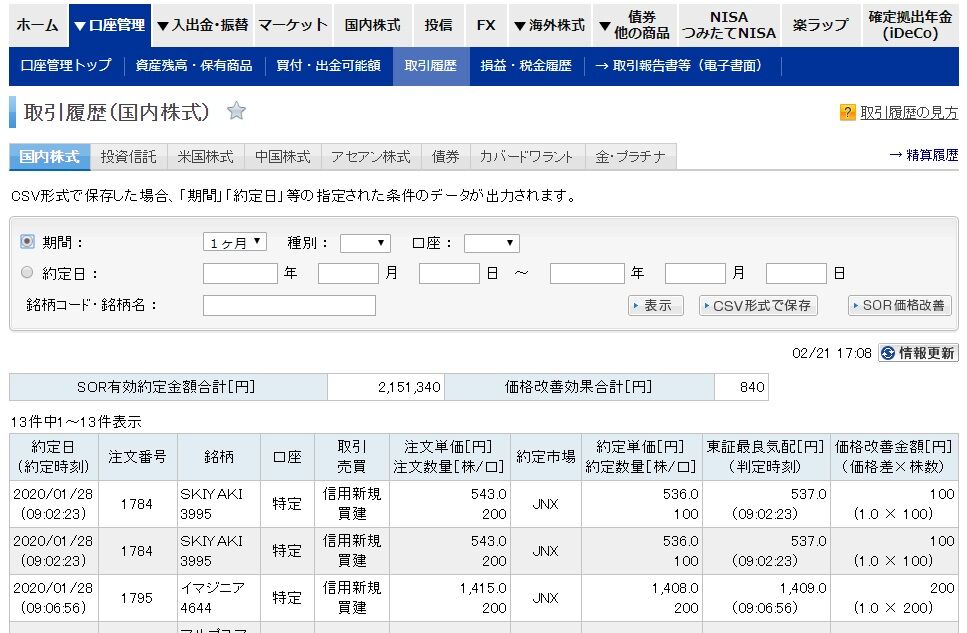Image resolution: width=967 pixels, height=633 pixels.
Task: Click 東証最良気配[円] column header
Action: 765,457
